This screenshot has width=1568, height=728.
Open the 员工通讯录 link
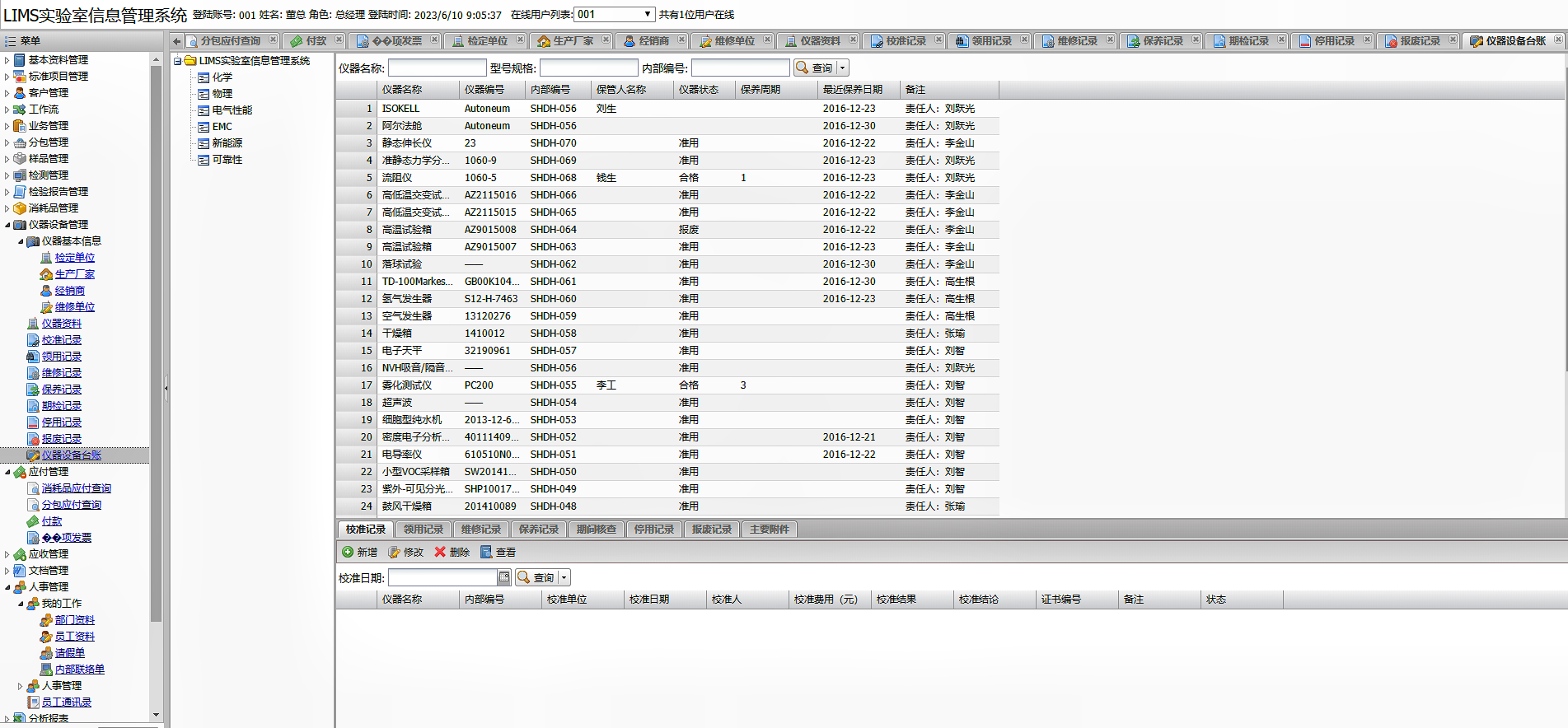[x=67, y=702]
